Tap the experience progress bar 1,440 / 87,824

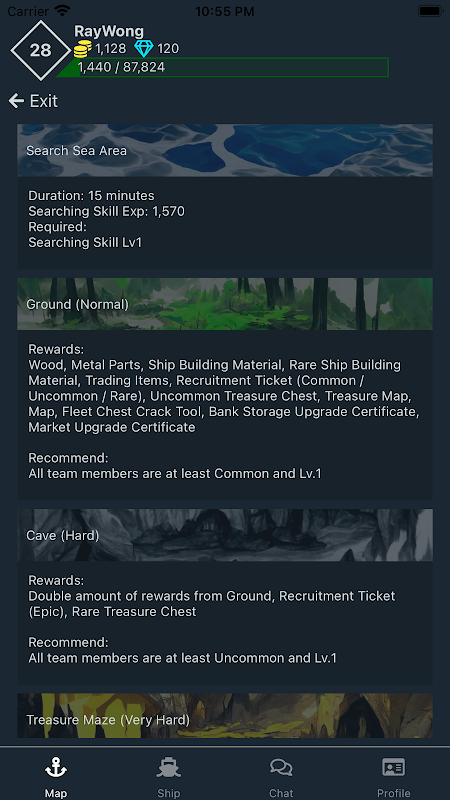(x=222, y=67)
